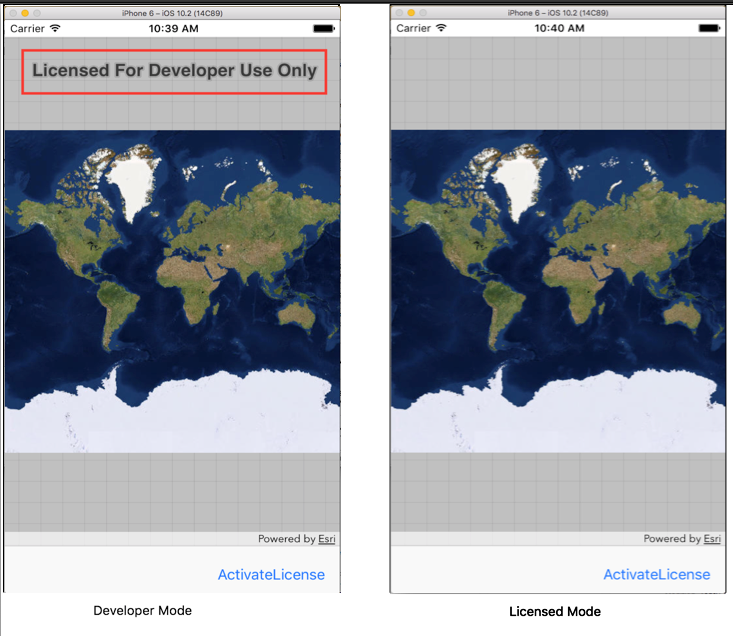Click the Wi-Fi icon in the left simulator
Image resolution: width=733 pixels, height=636 pixels.
click(x=55, y=28)
